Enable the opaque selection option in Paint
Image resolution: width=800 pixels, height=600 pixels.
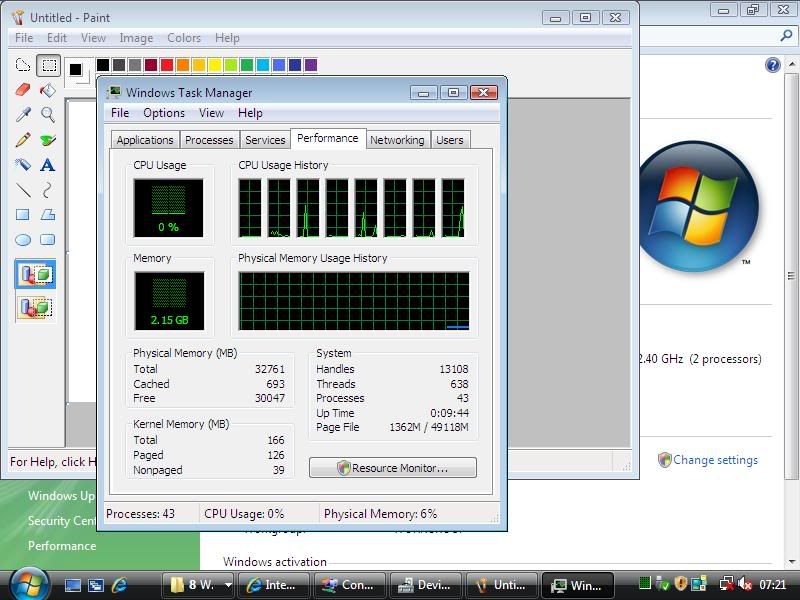[35, 274]
